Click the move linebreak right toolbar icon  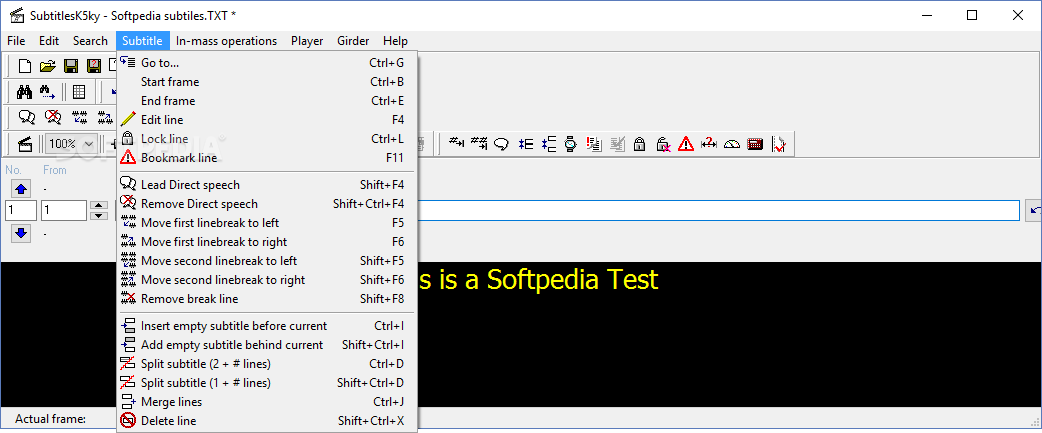click(x=105, y=117)
